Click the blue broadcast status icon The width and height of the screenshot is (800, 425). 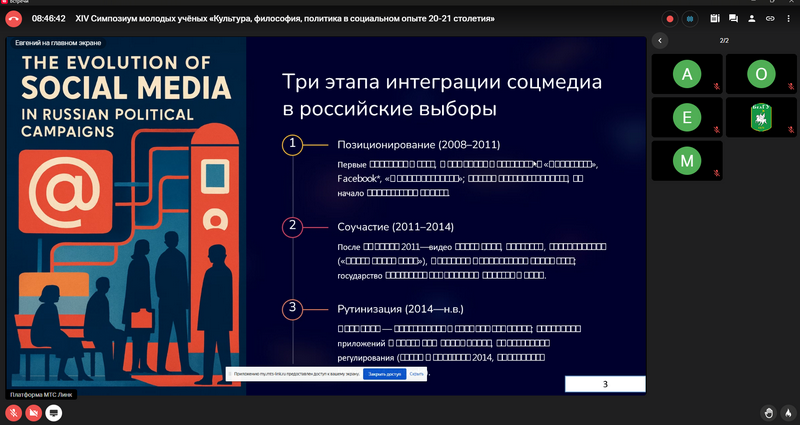tap(692, 18)
